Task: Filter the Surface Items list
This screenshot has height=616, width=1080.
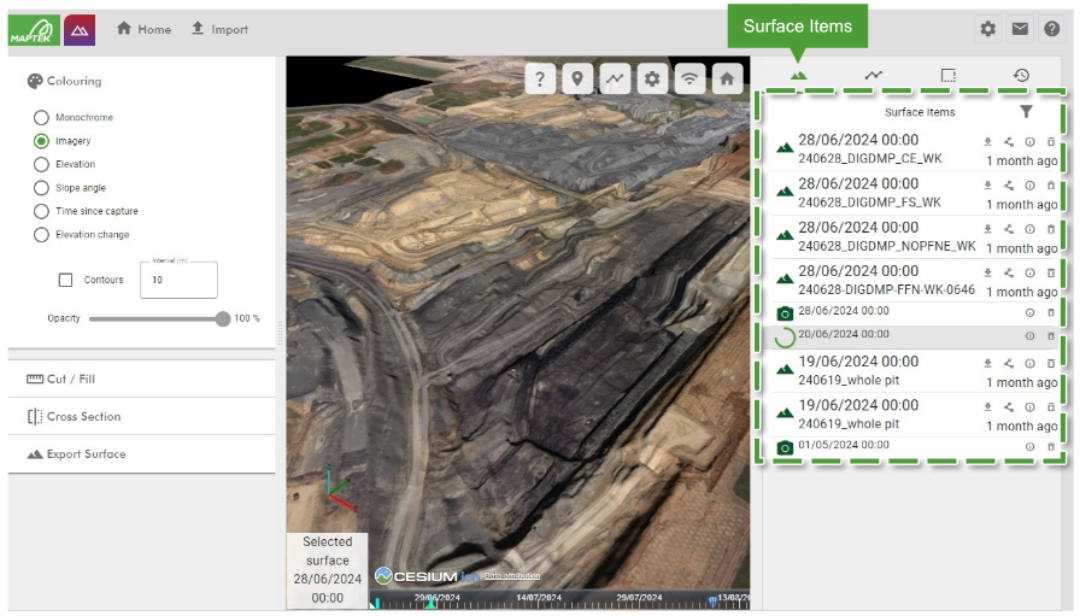Action: [x=1026, y=112]
